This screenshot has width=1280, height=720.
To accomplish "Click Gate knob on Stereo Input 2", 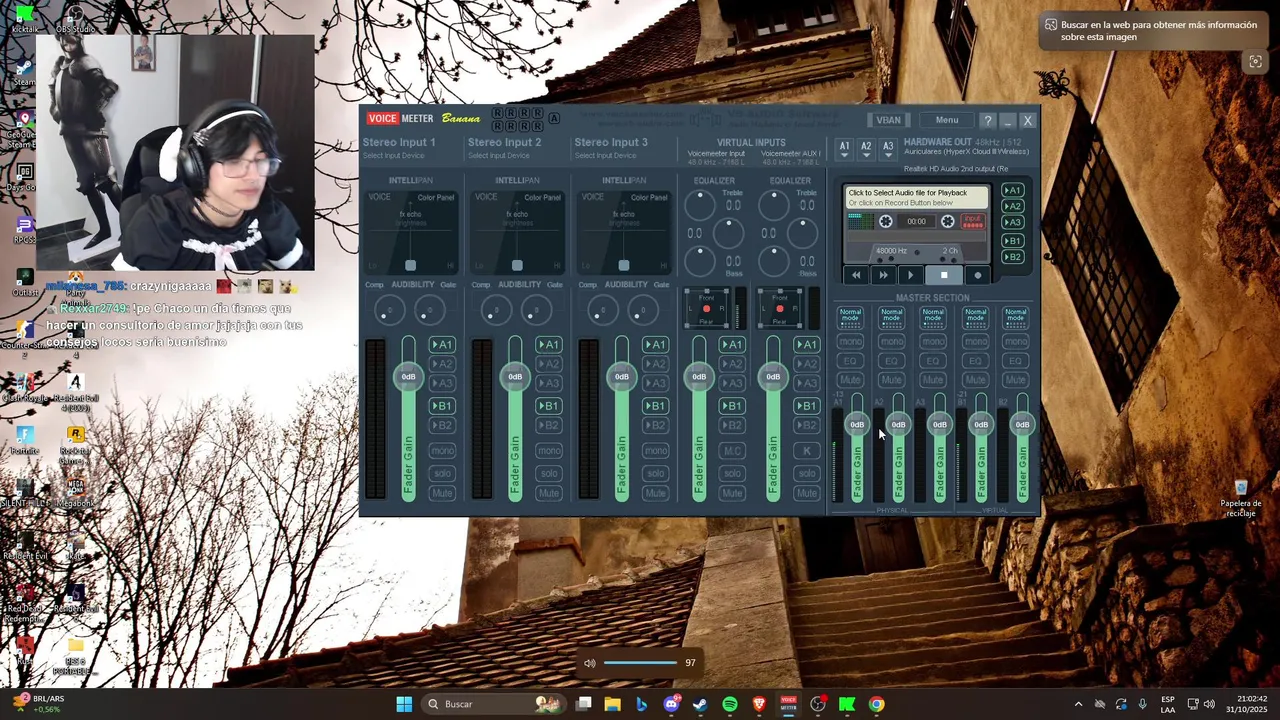I will tap(536, 311).
